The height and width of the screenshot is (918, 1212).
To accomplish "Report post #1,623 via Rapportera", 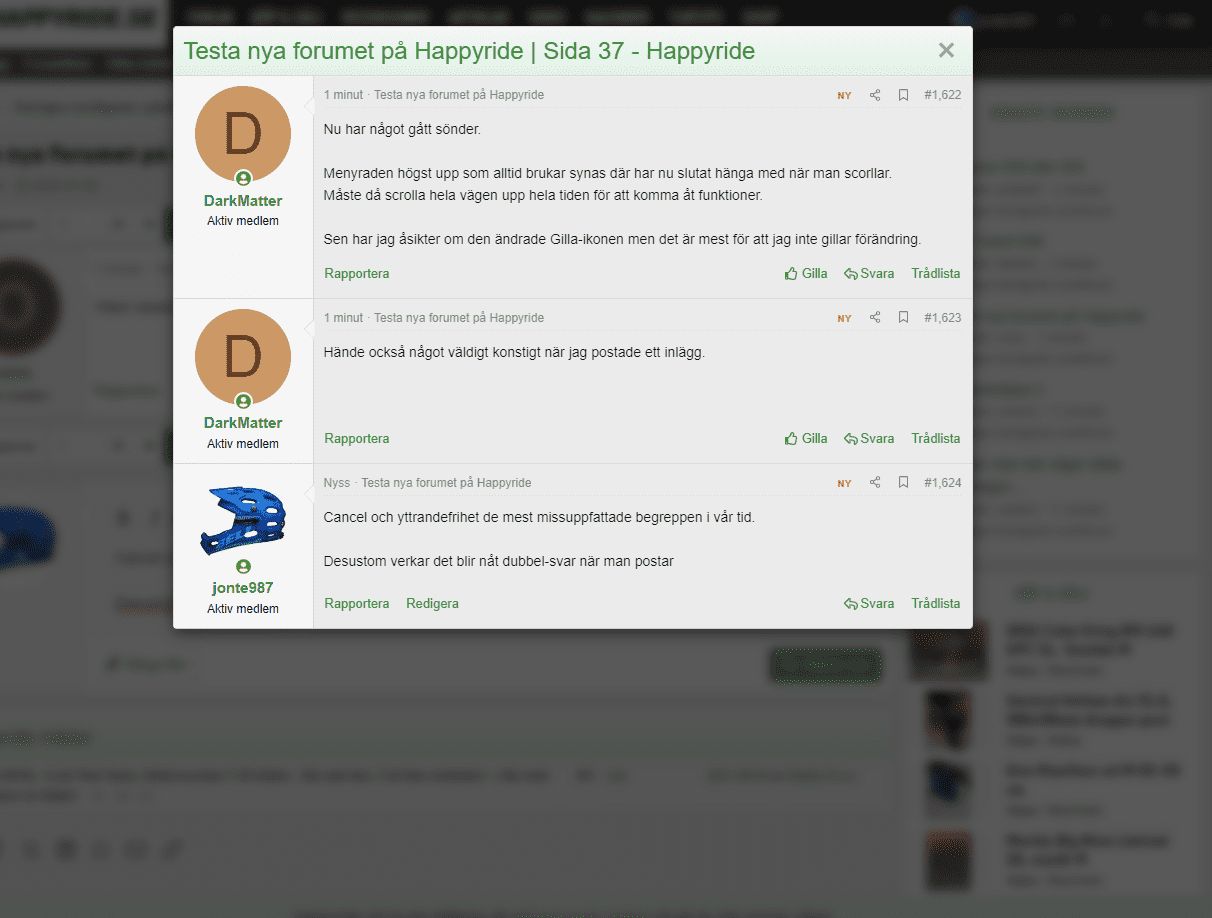I will (357, 439).
